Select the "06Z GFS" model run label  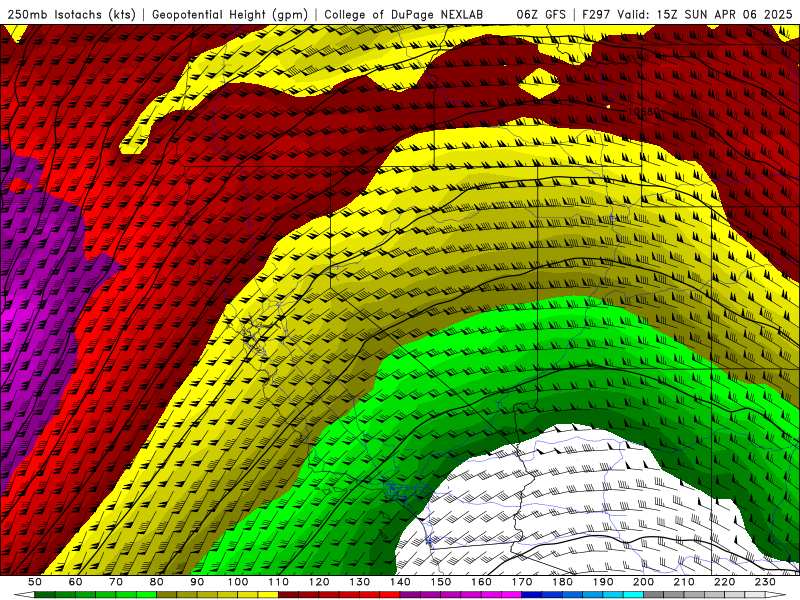[541, 14]
